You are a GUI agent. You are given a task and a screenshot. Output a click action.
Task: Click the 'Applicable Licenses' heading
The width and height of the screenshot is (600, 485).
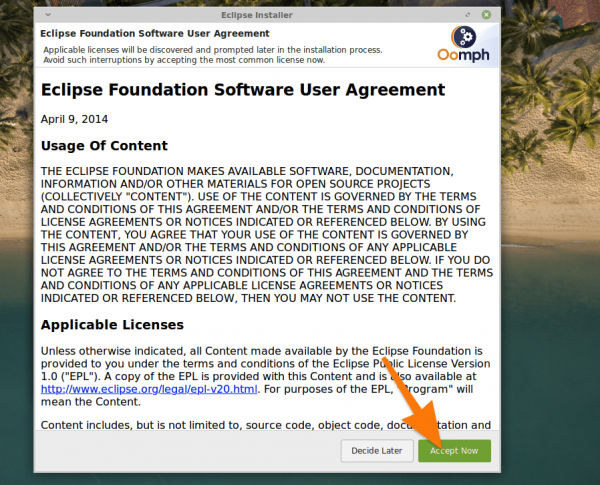(x=112, y=325)
